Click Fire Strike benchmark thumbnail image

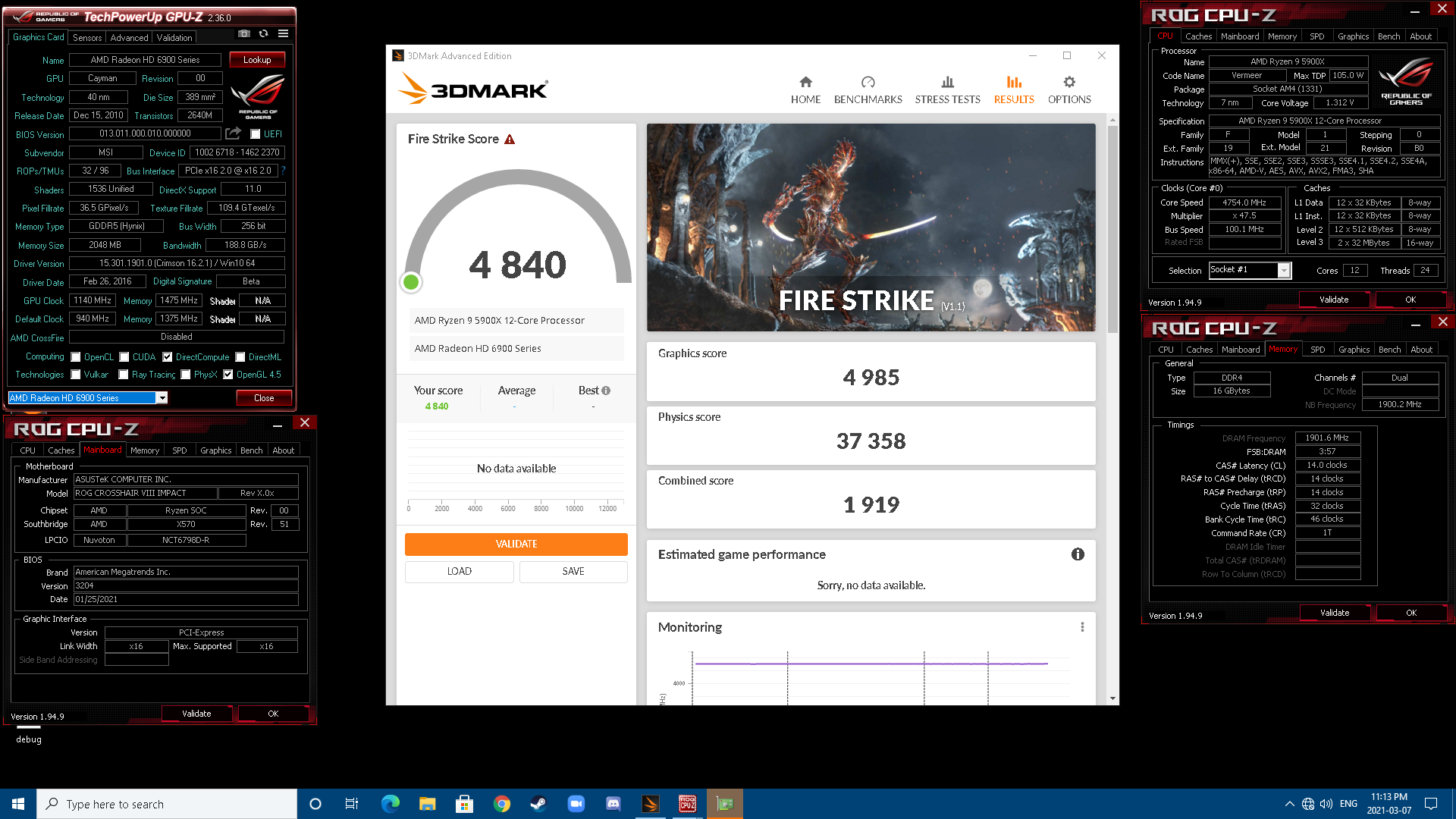(x=871, y=227)
